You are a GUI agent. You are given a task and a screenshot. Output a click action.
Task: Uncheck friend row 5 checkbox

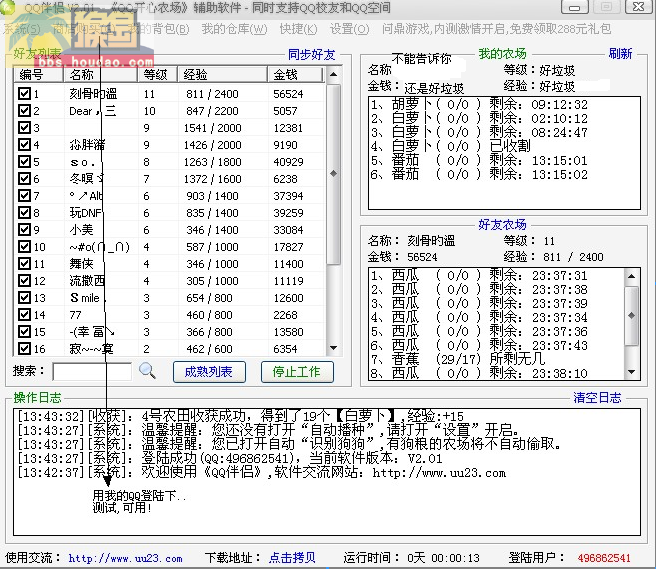24,161
